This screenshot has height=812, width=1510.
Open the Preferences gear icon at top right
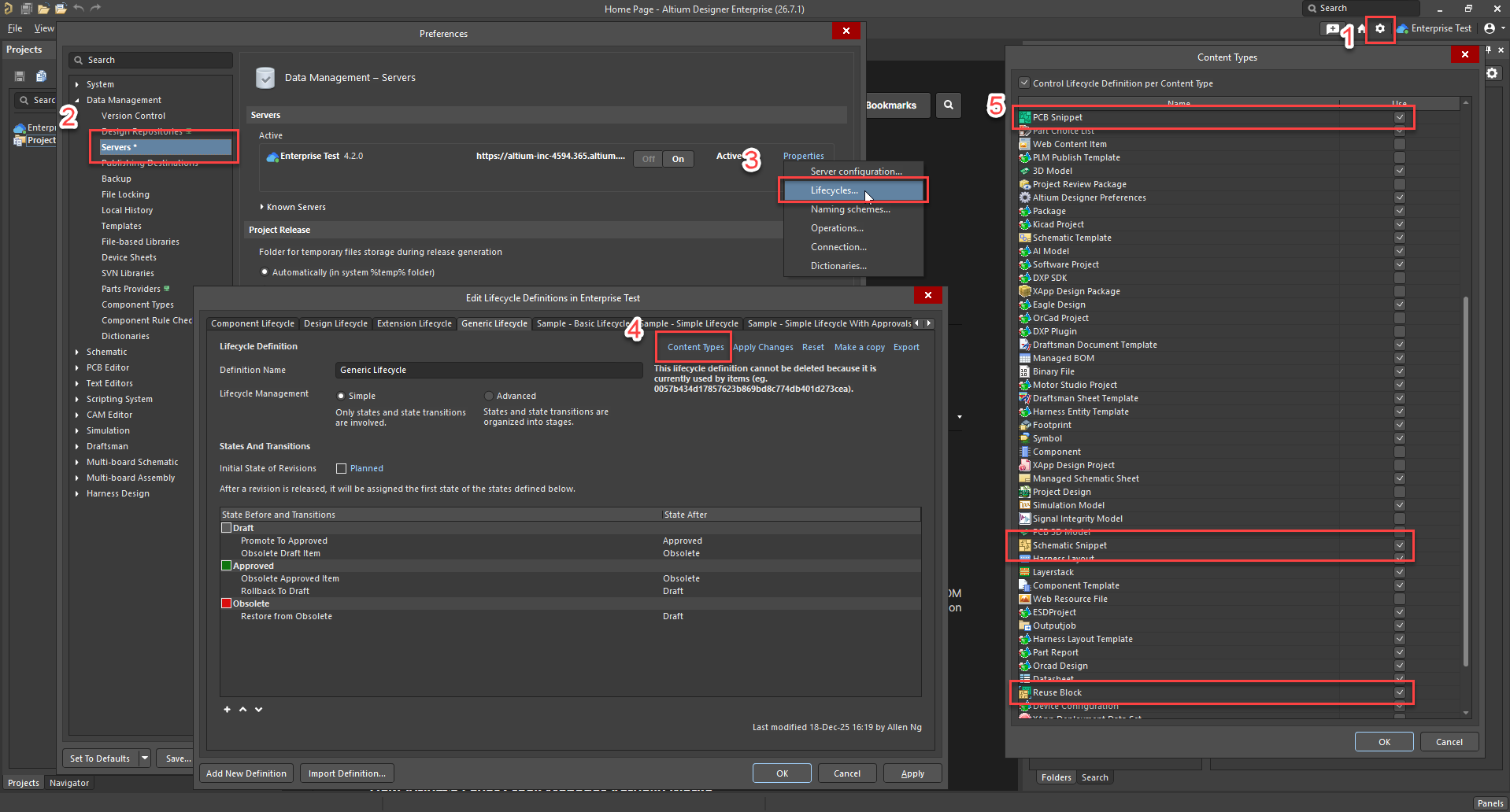1380,29
